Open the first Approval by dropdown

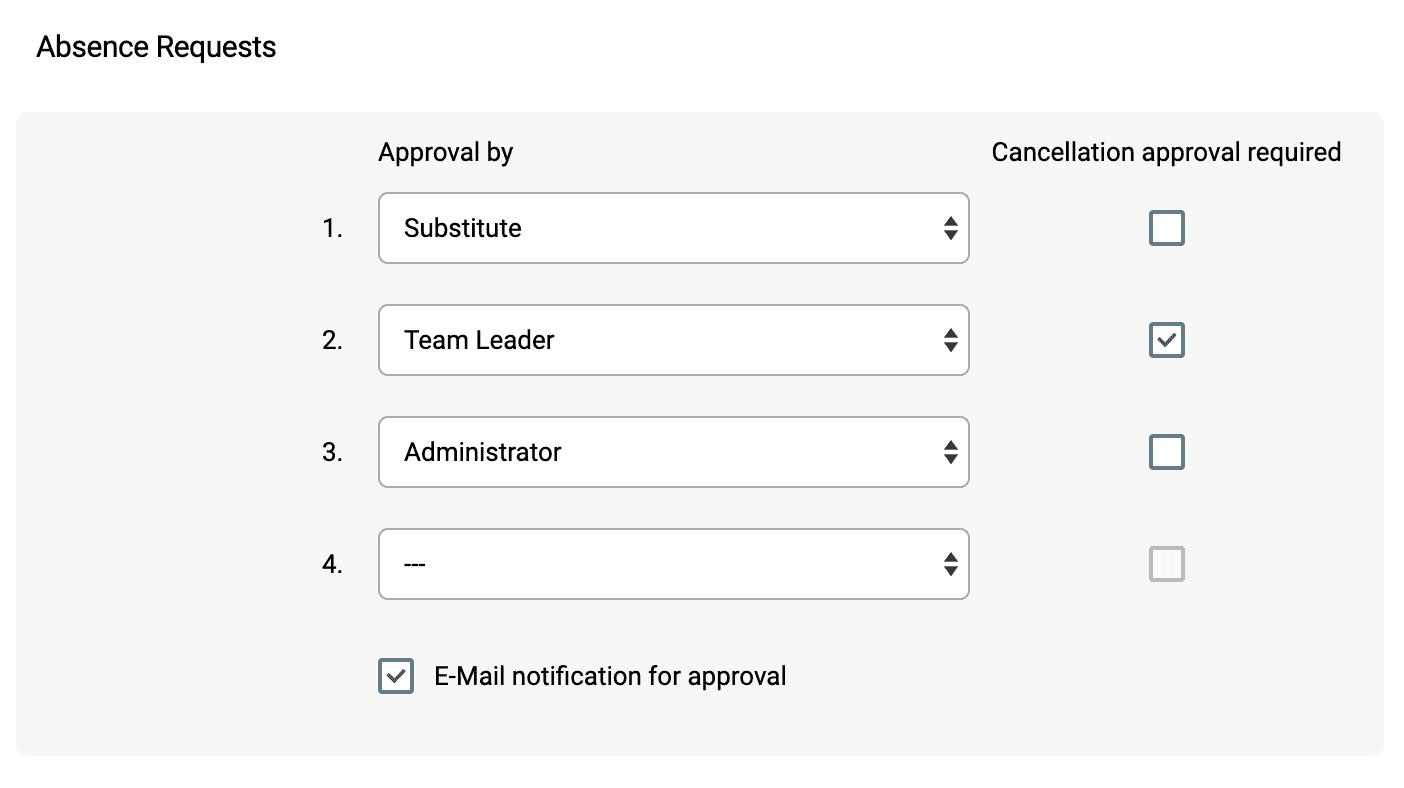673,228
